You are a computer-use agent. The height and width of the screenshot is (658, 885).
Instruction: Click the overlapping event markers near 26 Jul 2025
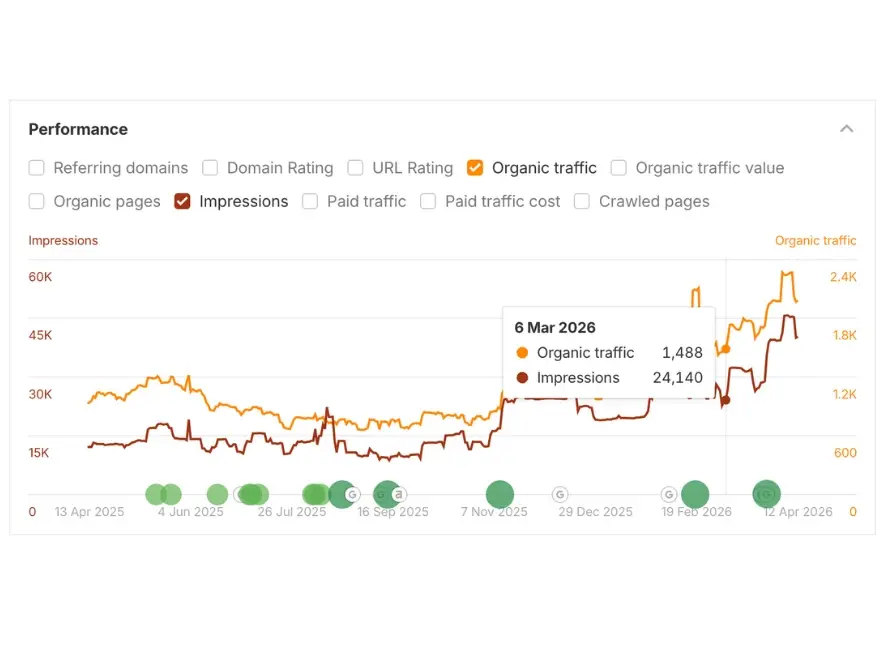coord(250,494)
